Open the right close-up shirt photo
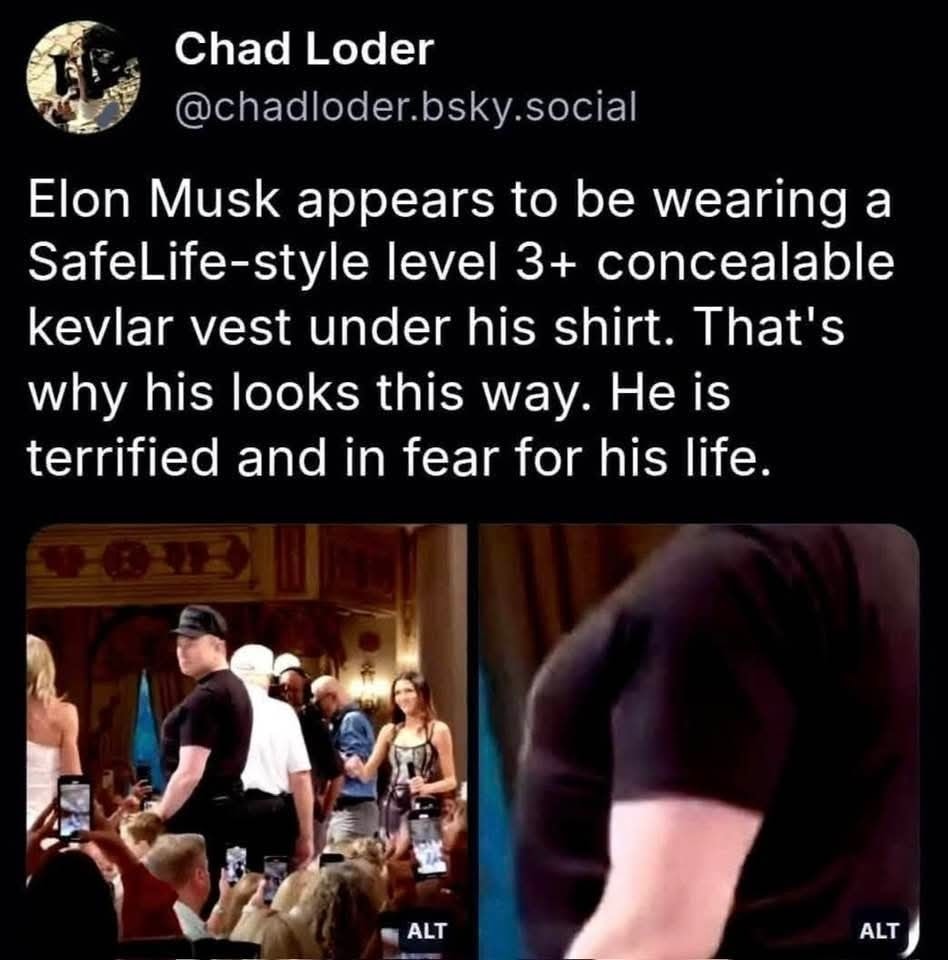948x960 pixels. (x=699, y=740)
